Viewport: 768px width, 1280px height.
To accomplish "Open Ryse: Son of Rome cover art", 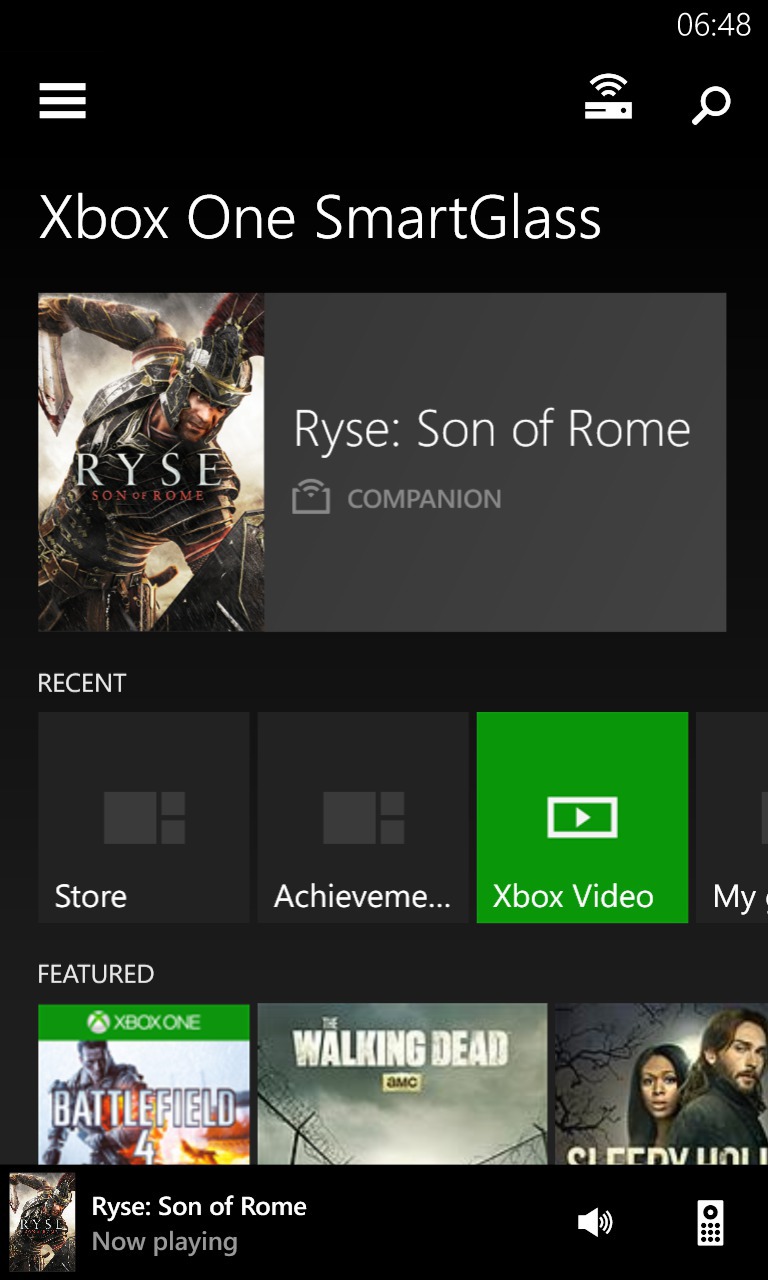I will coord(151,462).
